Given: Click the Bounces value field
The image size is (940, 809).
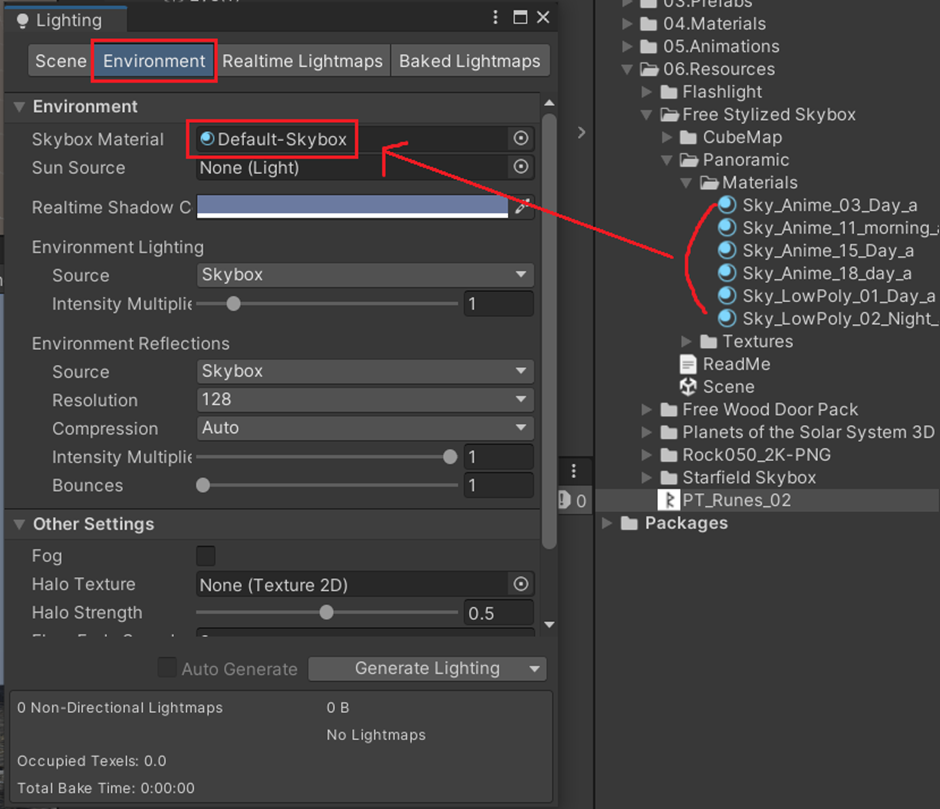Looking at the screenshot, I should coord(499,485).
